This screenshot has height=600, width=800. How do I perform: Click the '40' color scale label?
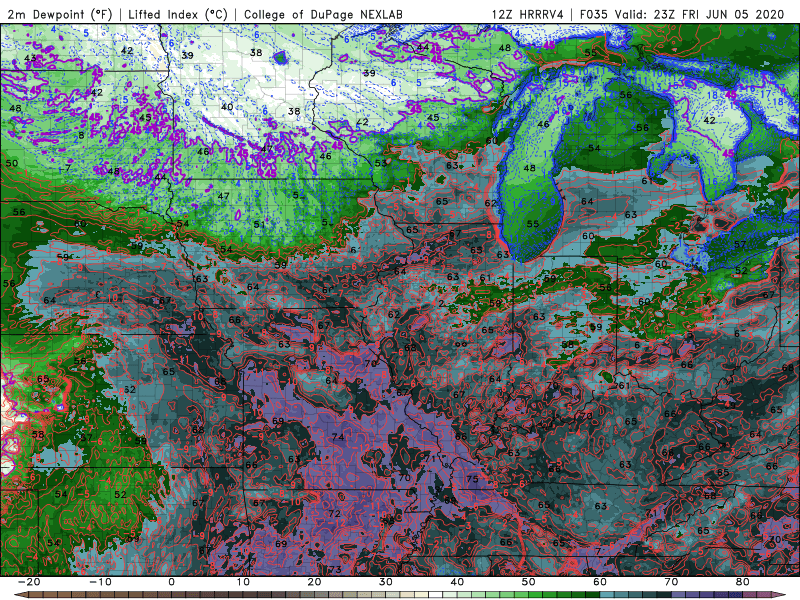(457, 582)
